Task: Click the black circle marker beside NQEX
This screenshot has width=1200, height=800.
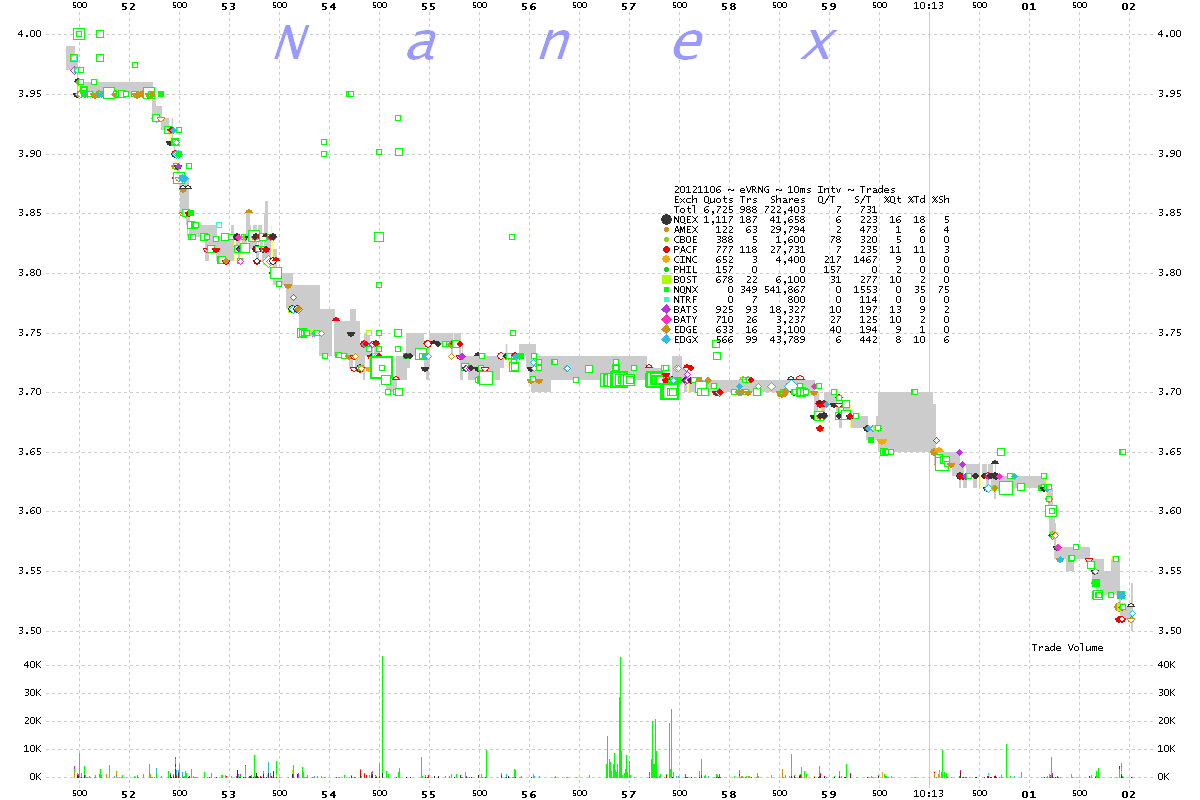Action: 666,219
